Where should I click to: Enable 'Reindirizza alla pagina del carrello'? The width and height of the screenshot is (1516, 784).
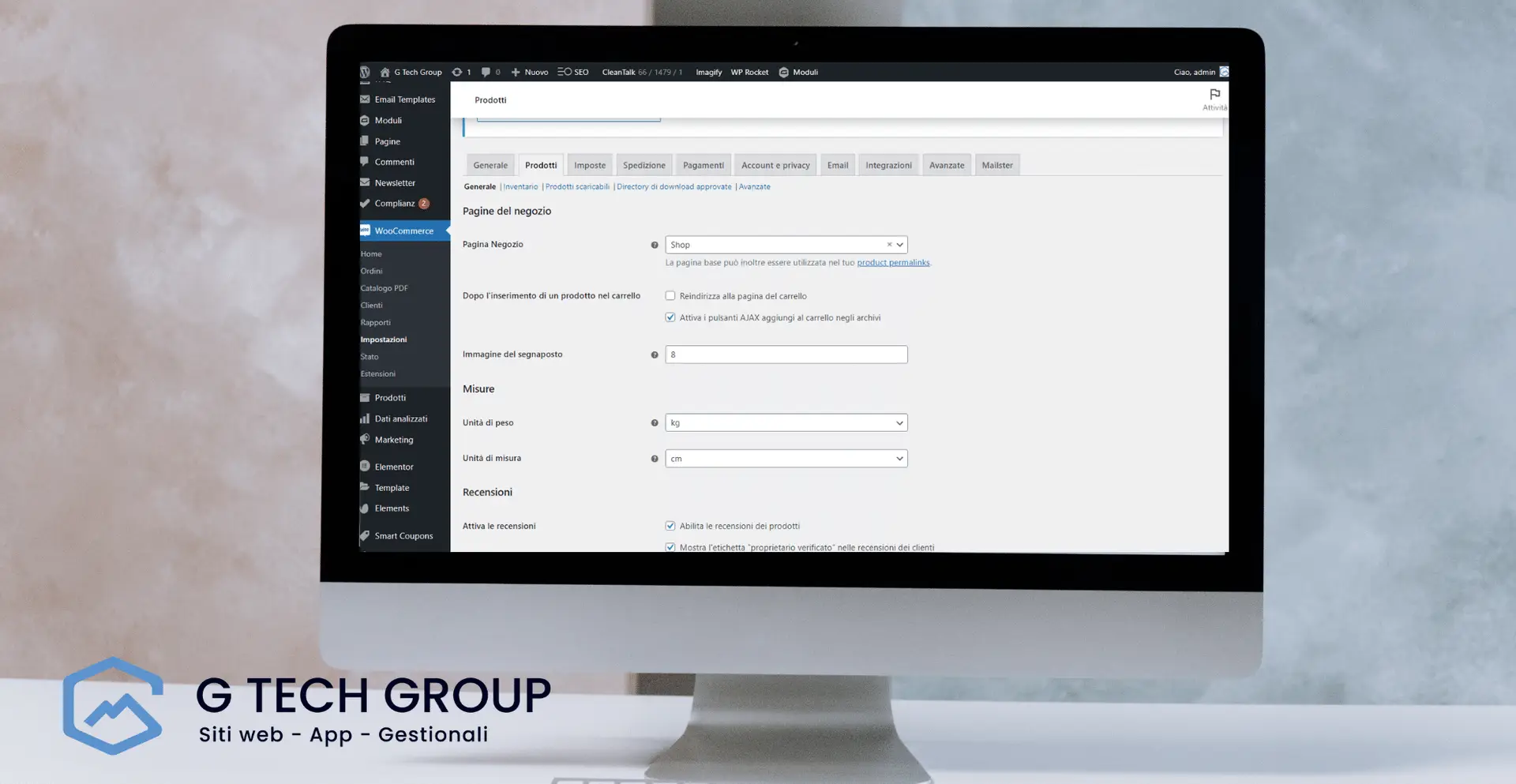pyautogui.click(x=670, y=295)
